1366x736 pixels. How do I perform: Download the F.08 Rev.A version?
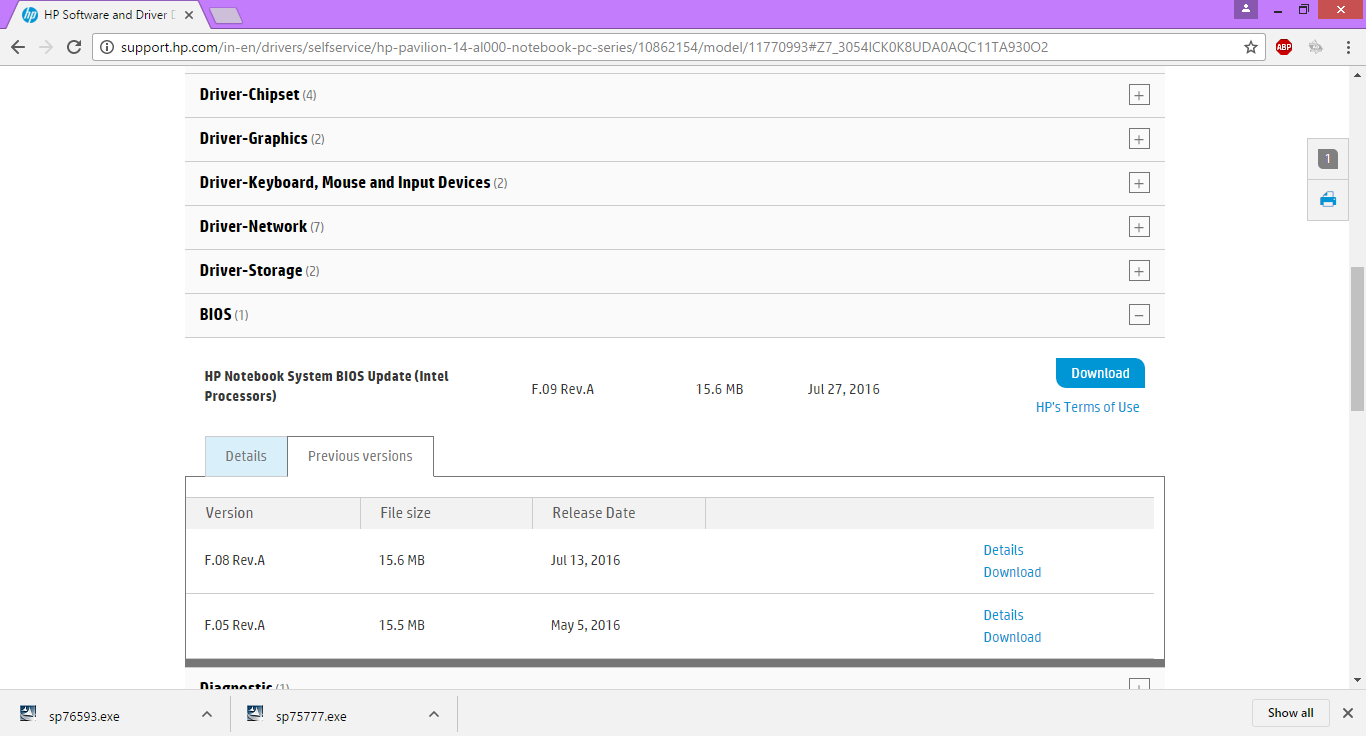pos(1012,572)
